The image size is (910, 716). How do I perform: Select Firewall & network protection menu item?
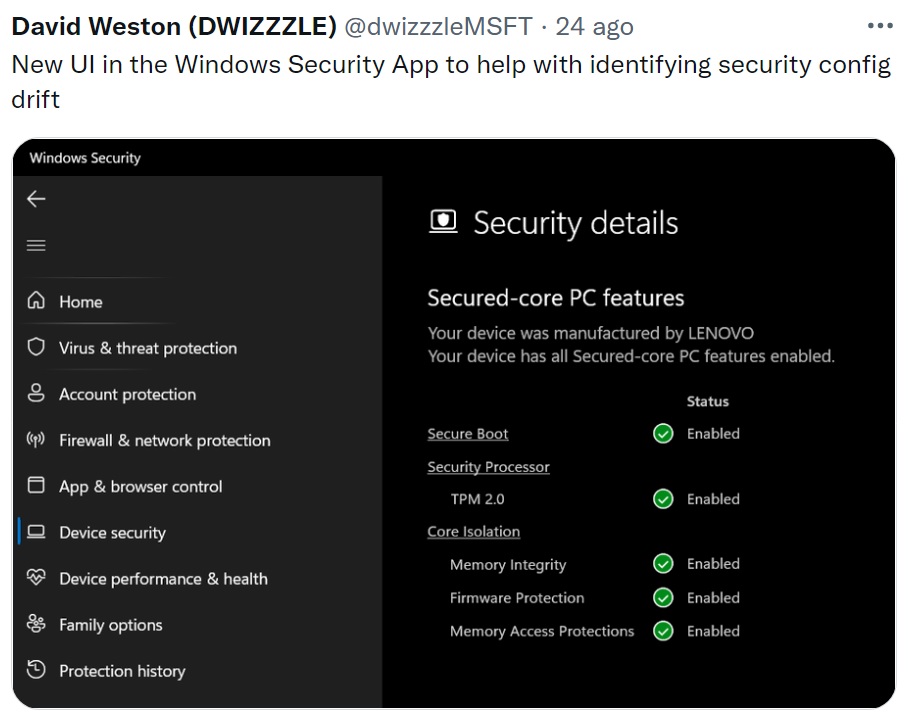tap(164, 440)
